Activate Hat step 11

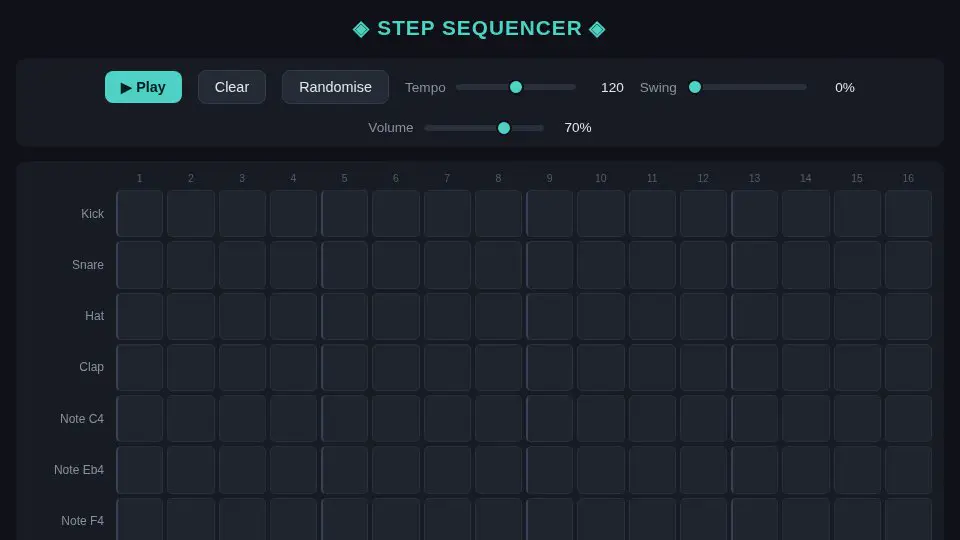click(x=652, y=316)
